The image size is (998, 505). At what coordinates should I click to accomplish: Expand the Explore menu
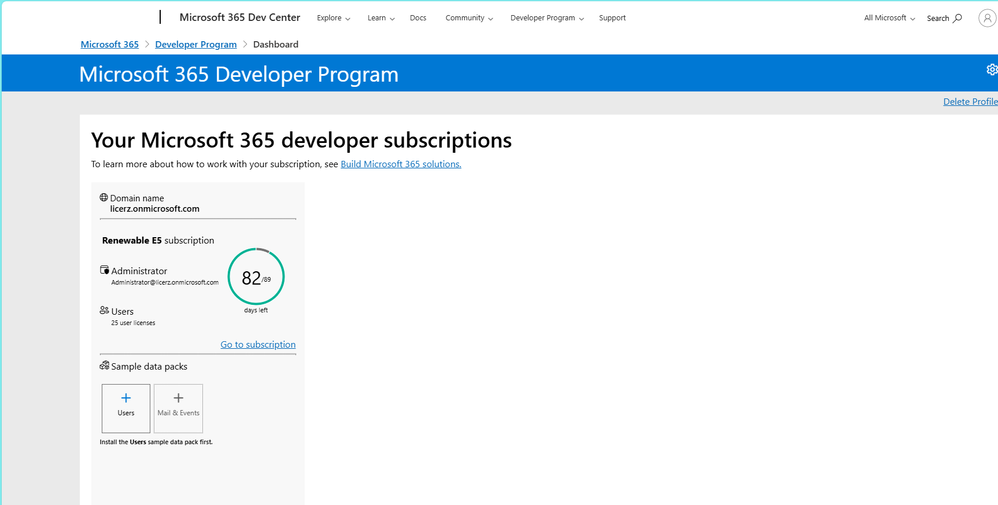click(334, 18)
